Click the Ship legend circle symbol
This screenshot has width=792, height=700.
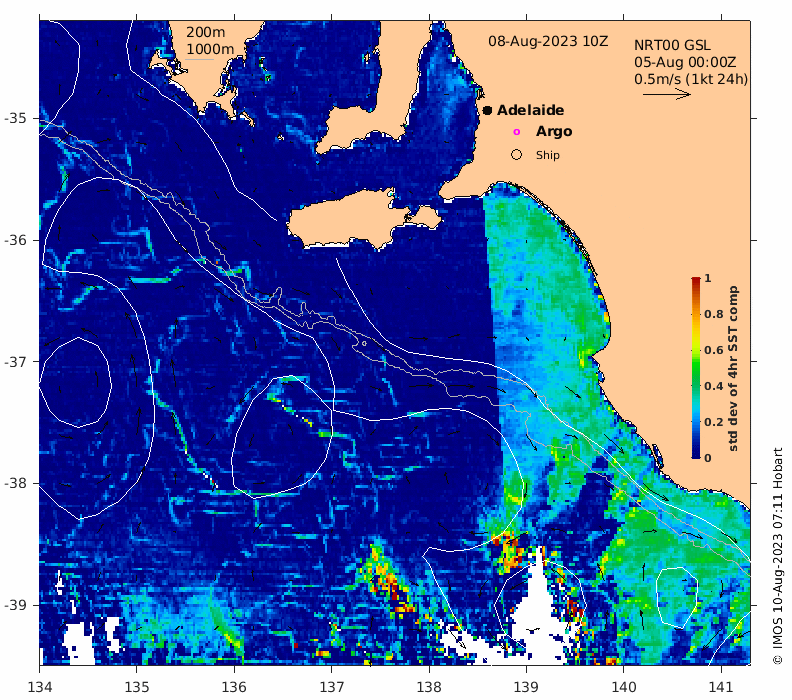516,155
